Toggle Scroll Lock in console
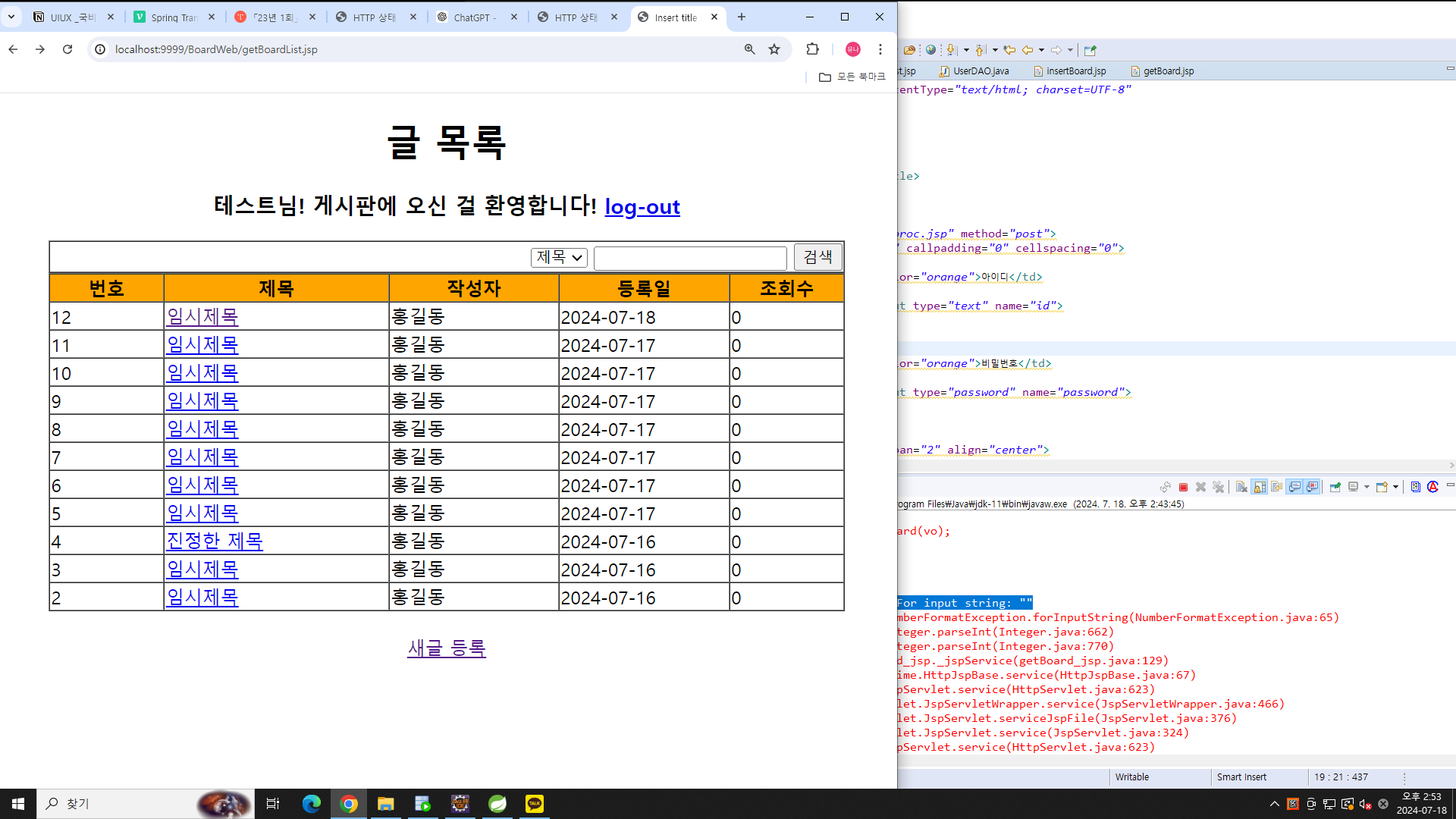The width and height of the screenshot is (1456, 819). [1259, 487]
